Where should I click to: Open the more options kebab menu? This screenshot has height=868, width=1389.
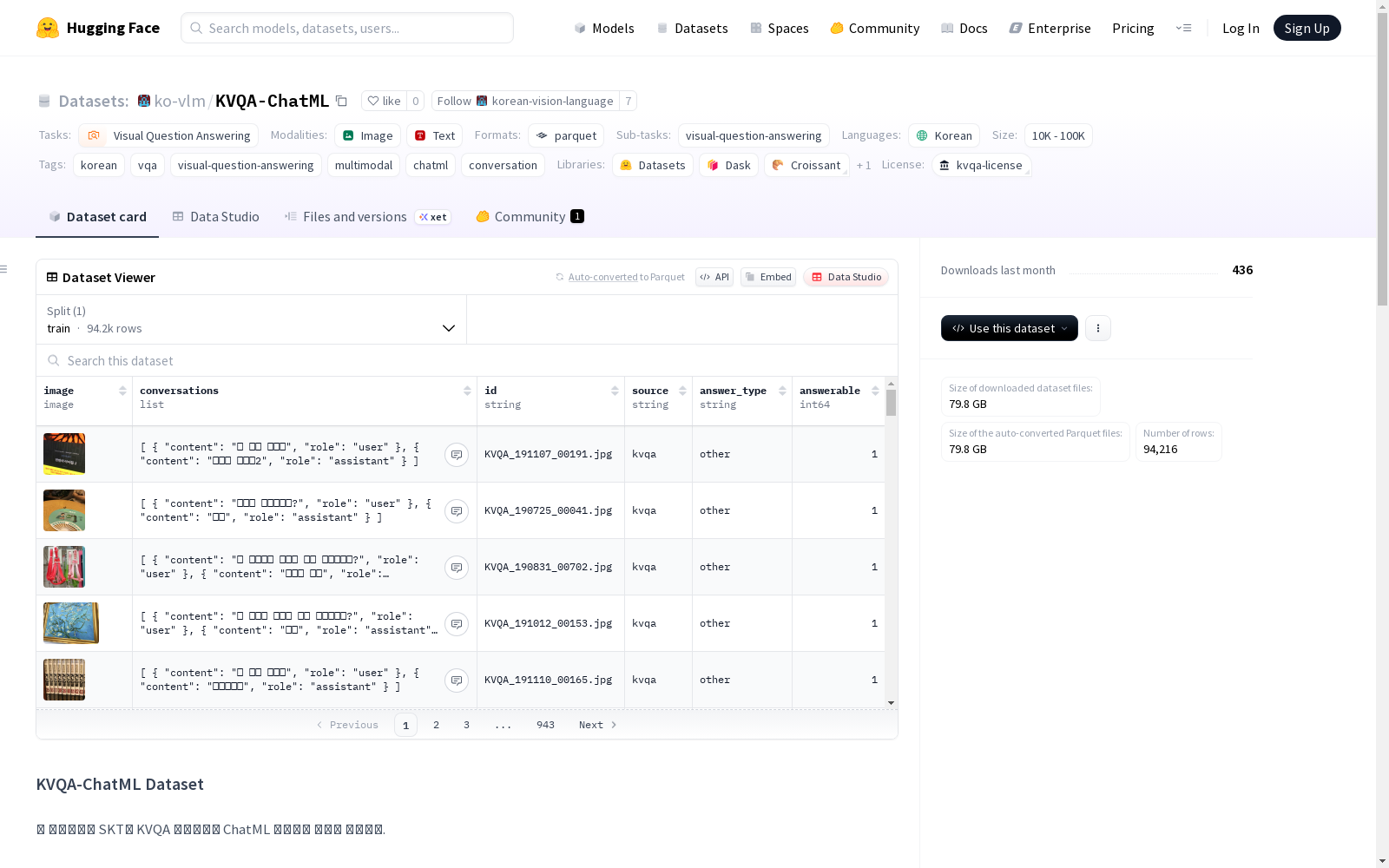(x=1098, y=328)
